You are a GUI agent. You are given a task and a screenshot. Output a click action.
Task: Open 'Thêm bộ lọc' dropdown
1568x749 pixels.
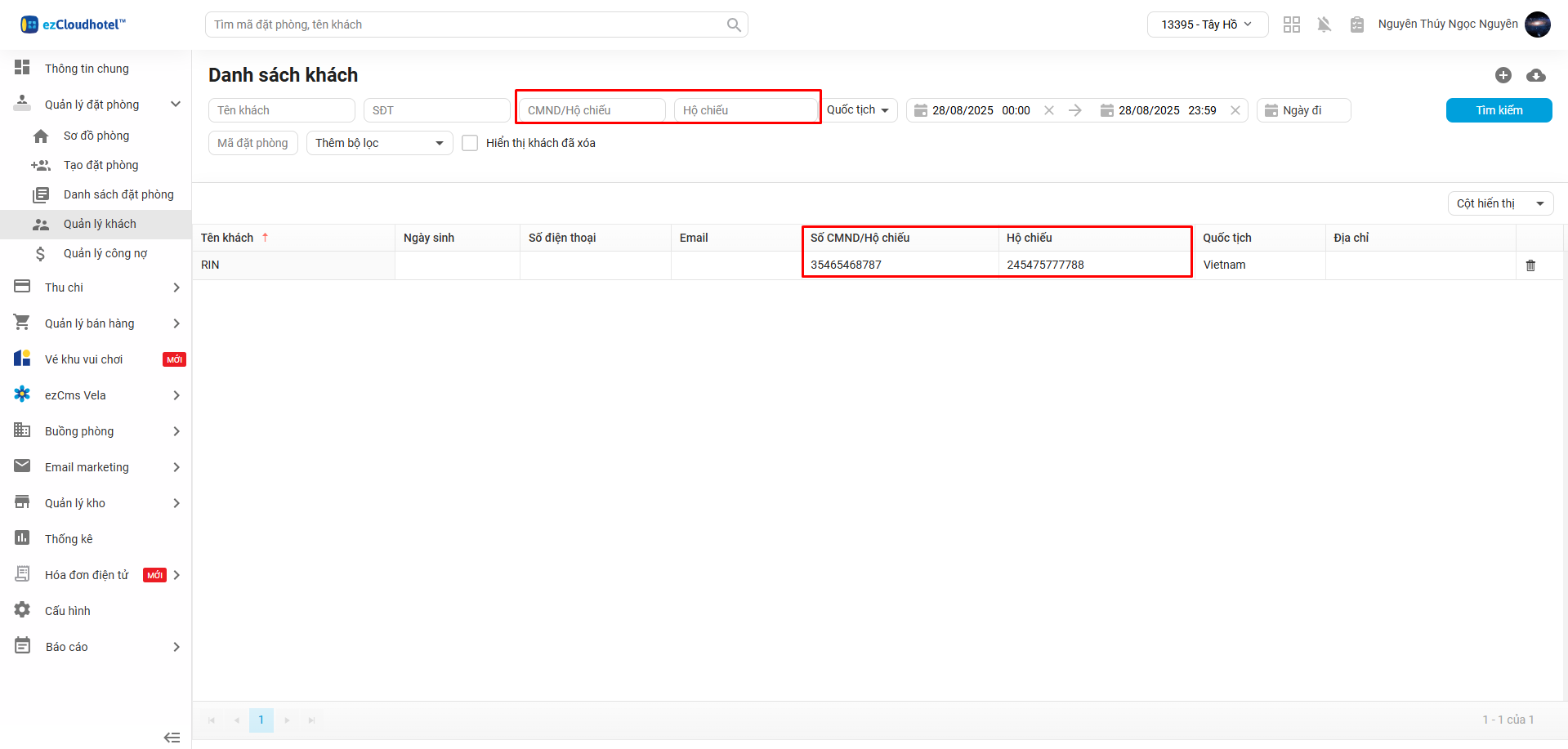pyautogui.click(x=379, y=143)
